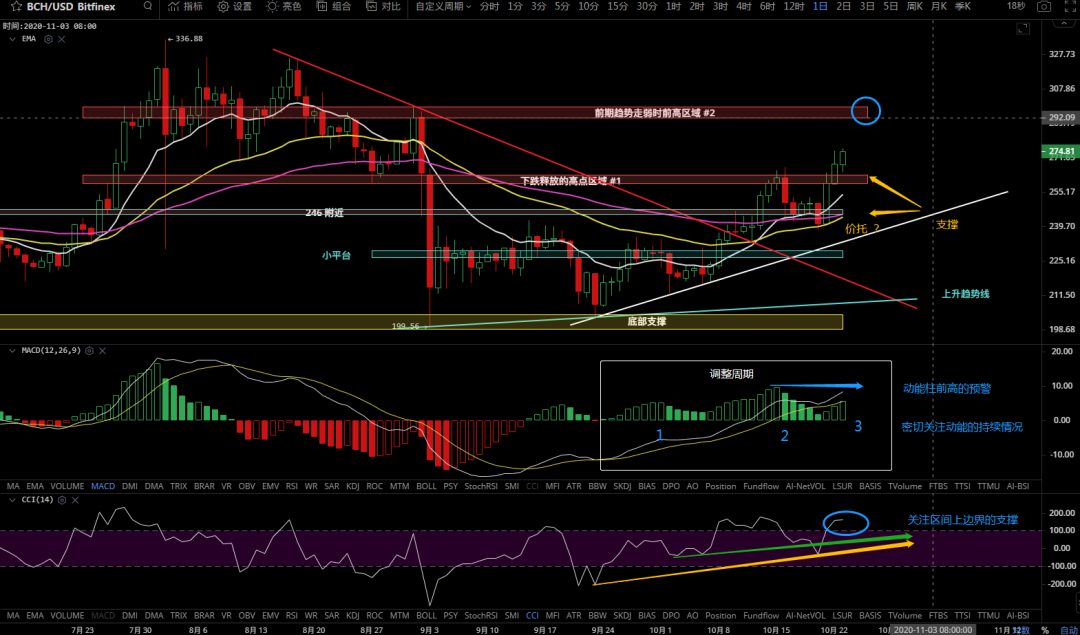Image resolution: width=1080 pixels, height=635 pixels.
Task: Select the 周K weekly candle period
Action: [913, 7]
